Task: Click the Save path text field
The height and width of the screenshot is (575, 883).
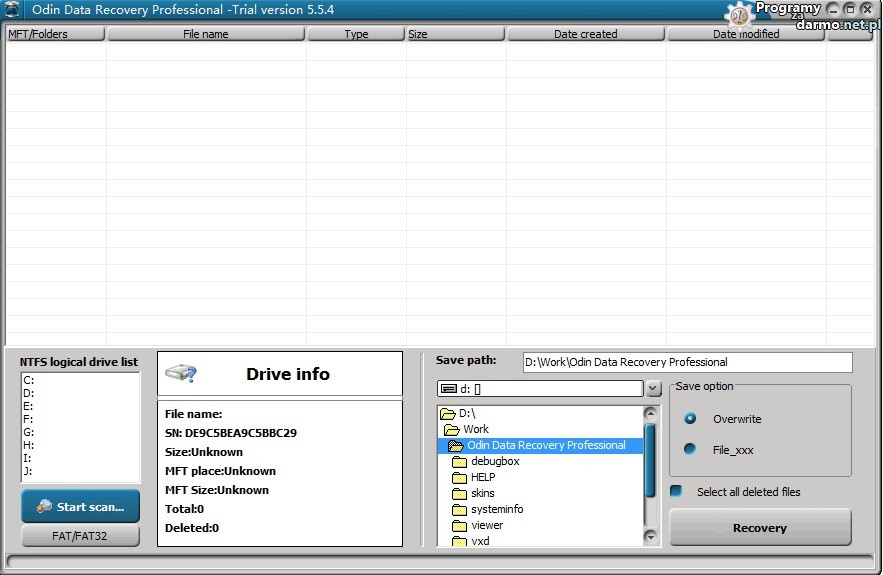Action: click(x=687, y=362)
